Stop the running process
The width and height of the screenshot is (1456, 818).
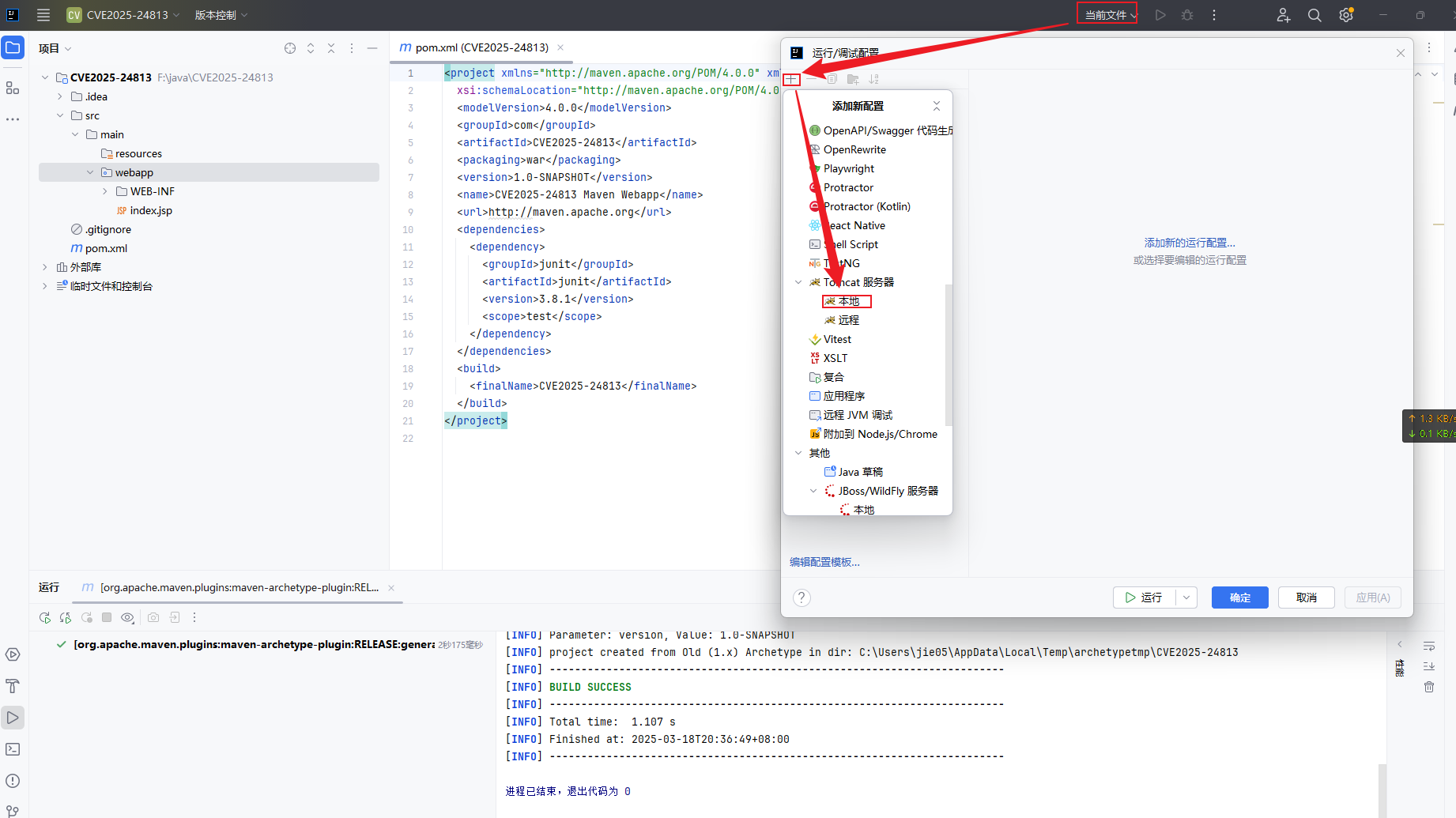coord(107,617)
